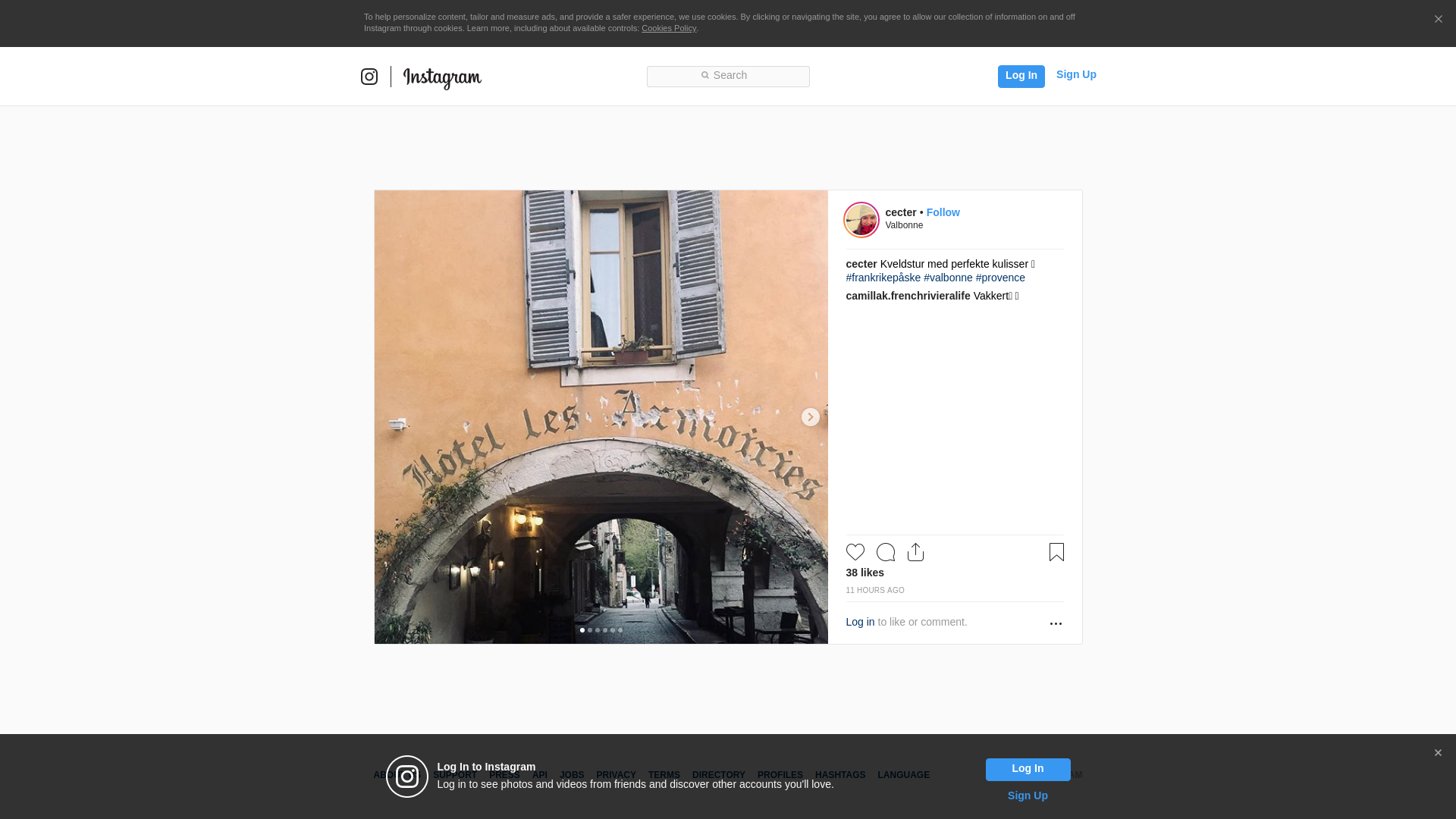Open the Sign Up header link
1456x819 pixels.
pyautogui.click(x=1076, y=74)
